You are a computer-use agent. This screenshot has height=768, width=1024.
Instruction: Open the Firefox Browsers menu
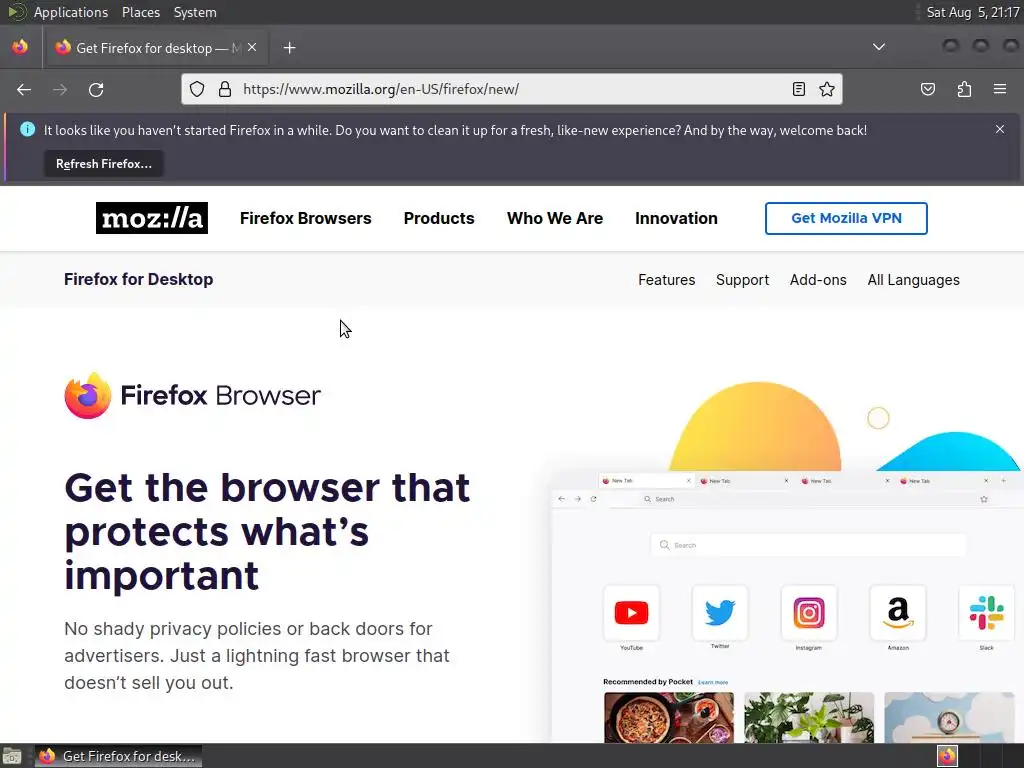click(306, 218)
